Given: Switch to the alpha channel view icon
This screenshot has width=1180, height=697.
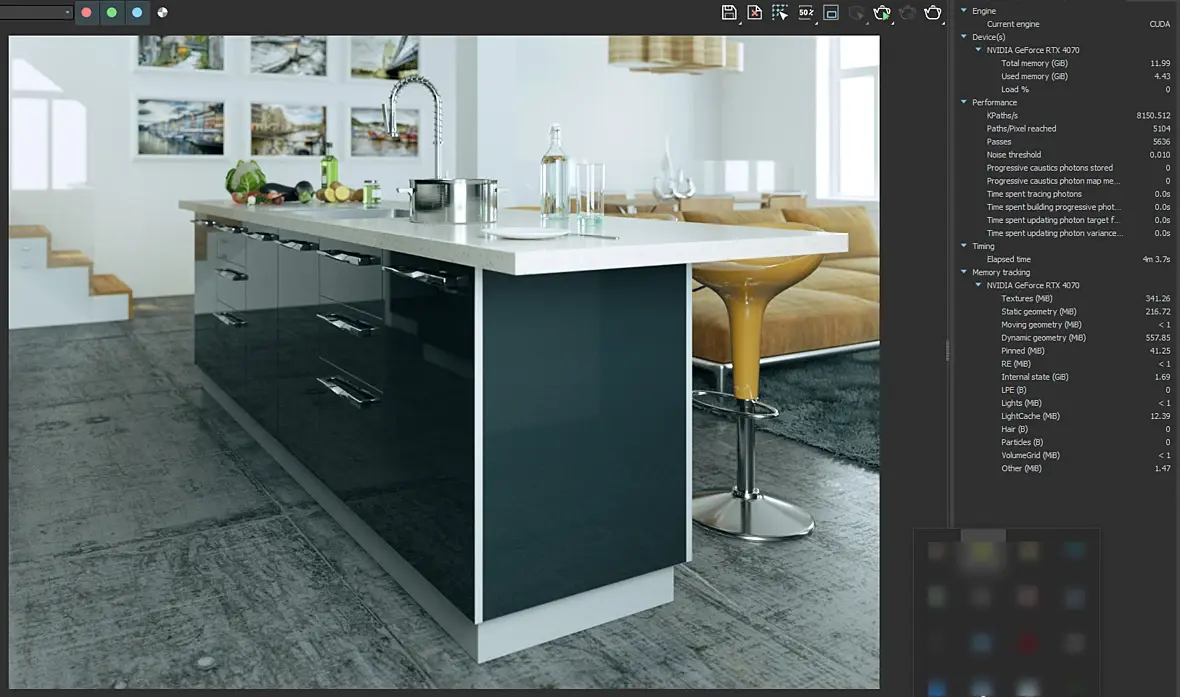Looking at the screenshot, I should (163, 12).
